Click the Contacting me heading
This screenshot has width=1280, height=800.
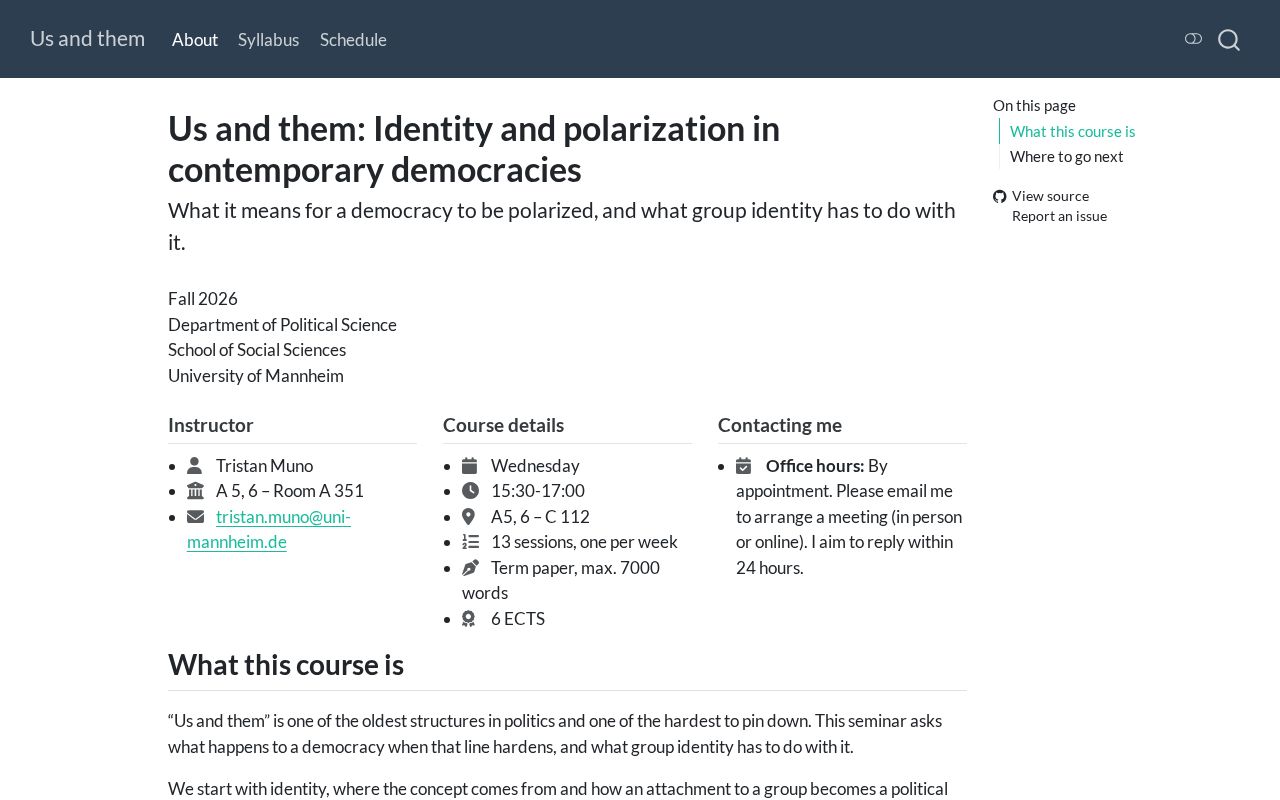[x=780, y=425]
